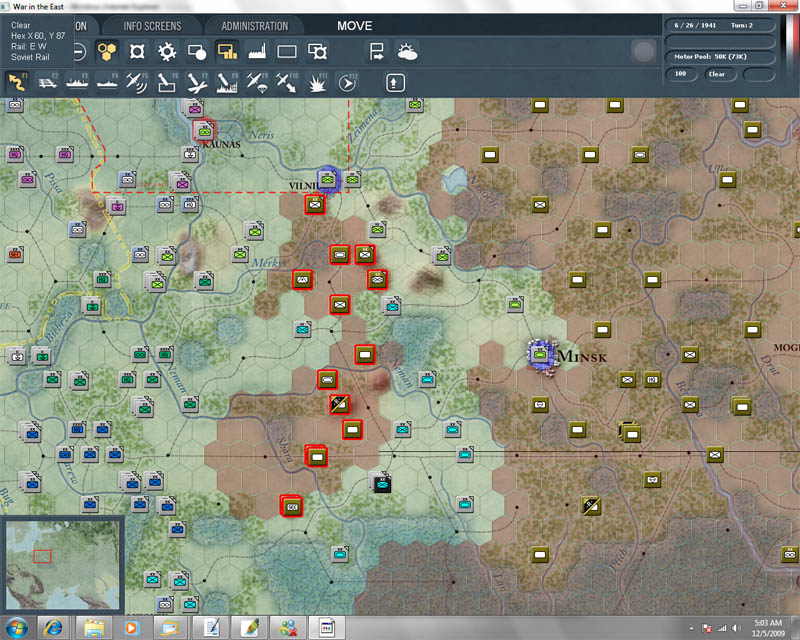Click the up-arrow box toolbar icon
The height and width of the screenshot is (640, 800).
click(395, 82)
